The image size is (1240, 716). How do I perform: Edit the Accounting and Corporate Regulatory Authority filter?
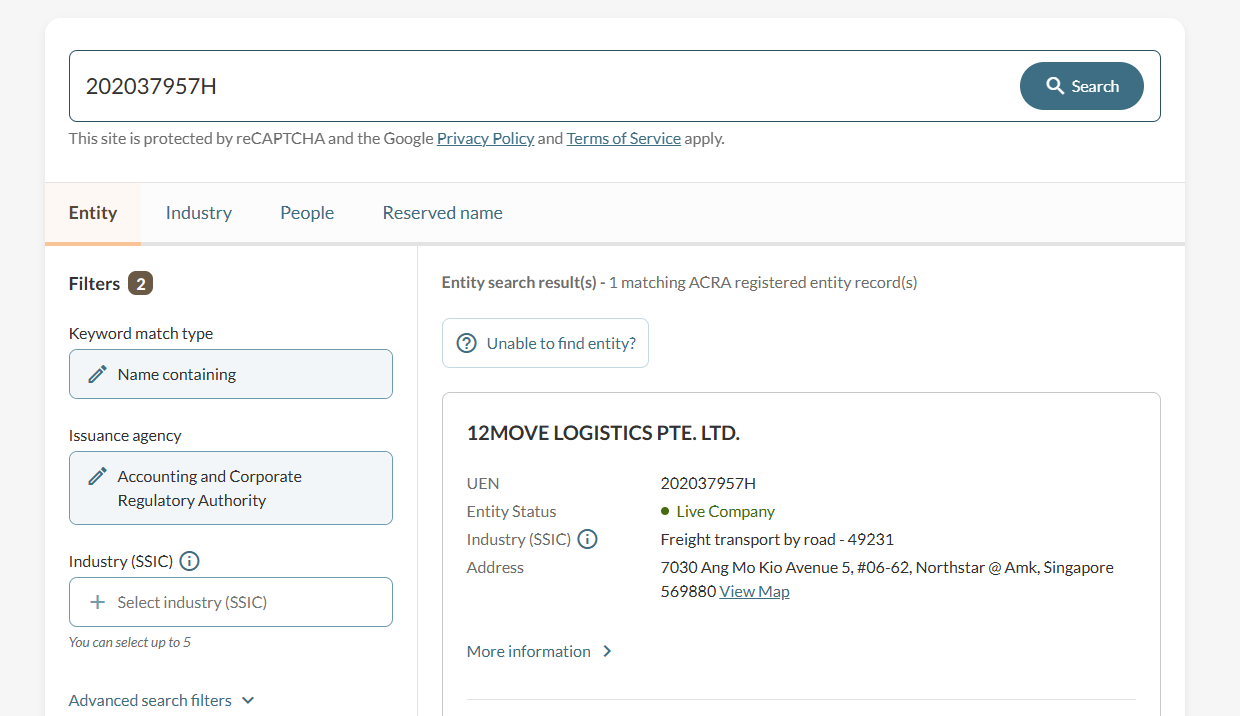[x=231, y=488]
